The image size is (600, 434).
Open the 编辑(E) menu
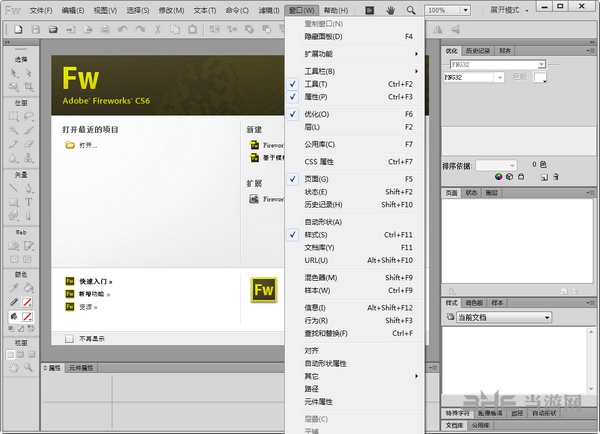73,10
